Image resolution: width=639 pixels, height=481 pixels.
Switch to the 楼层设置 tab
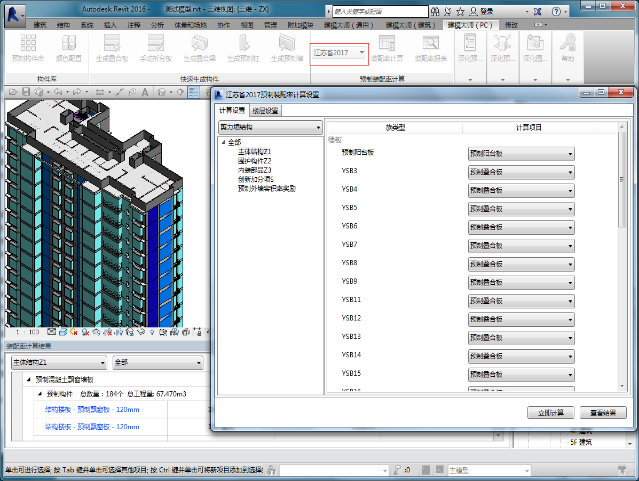pyautogui.click(x=265, y=111)
